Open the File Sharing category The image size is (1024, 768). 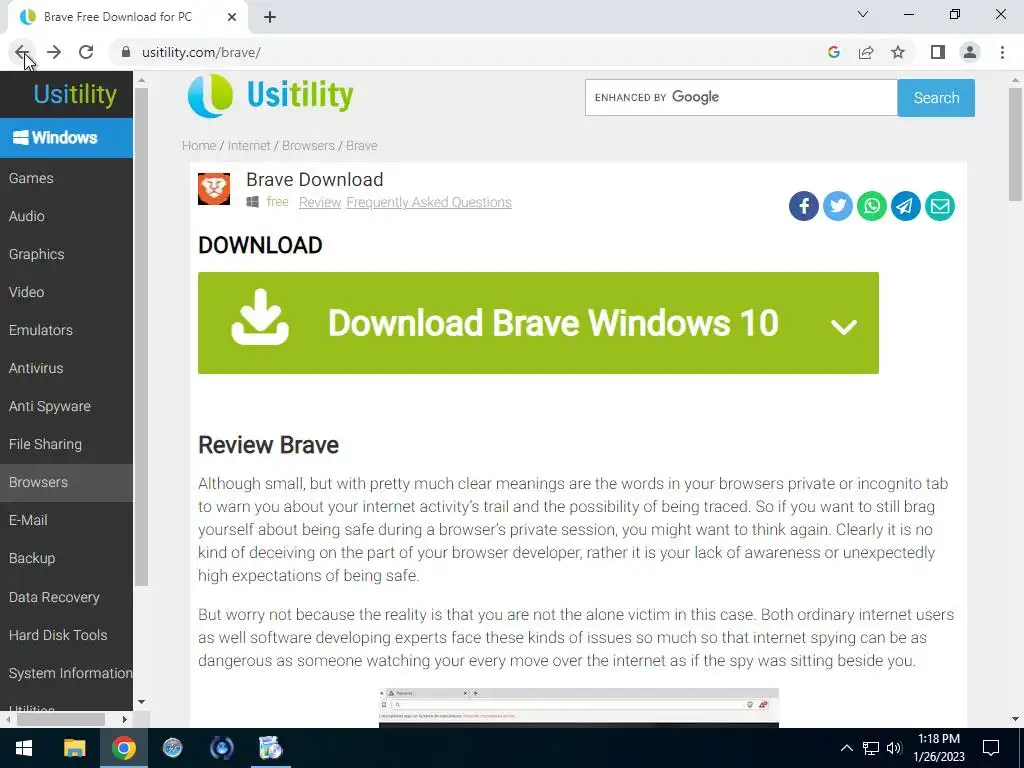66,444
